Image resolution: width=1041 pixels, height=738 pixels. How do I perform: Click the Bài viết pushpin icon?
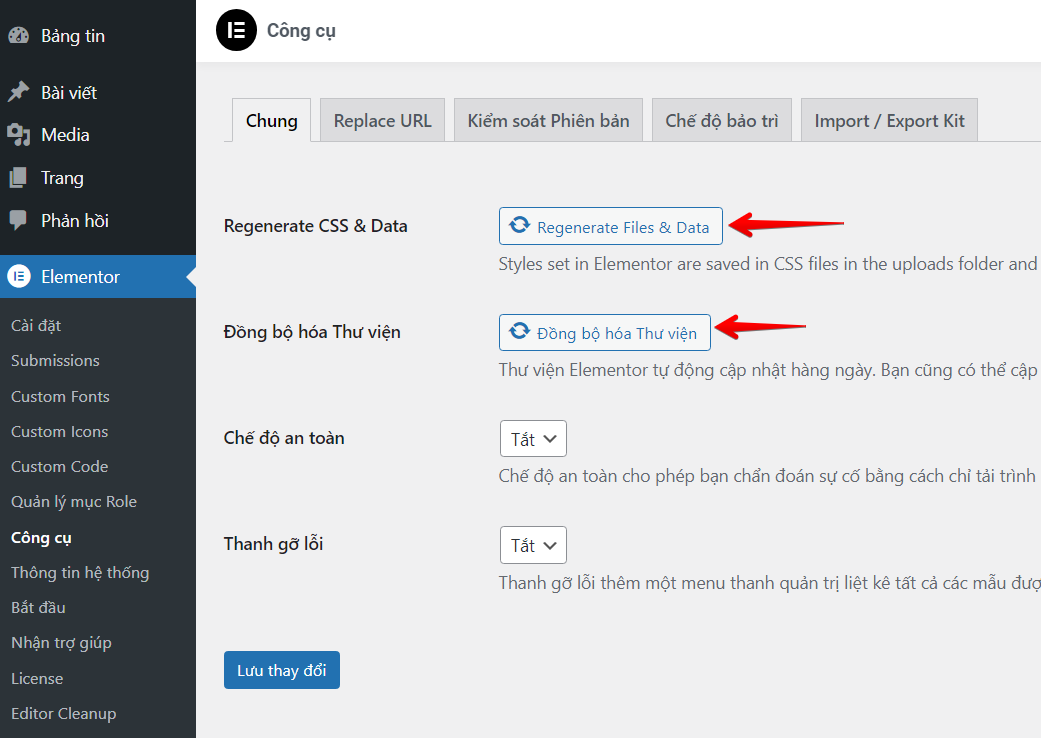coord(19,92)
